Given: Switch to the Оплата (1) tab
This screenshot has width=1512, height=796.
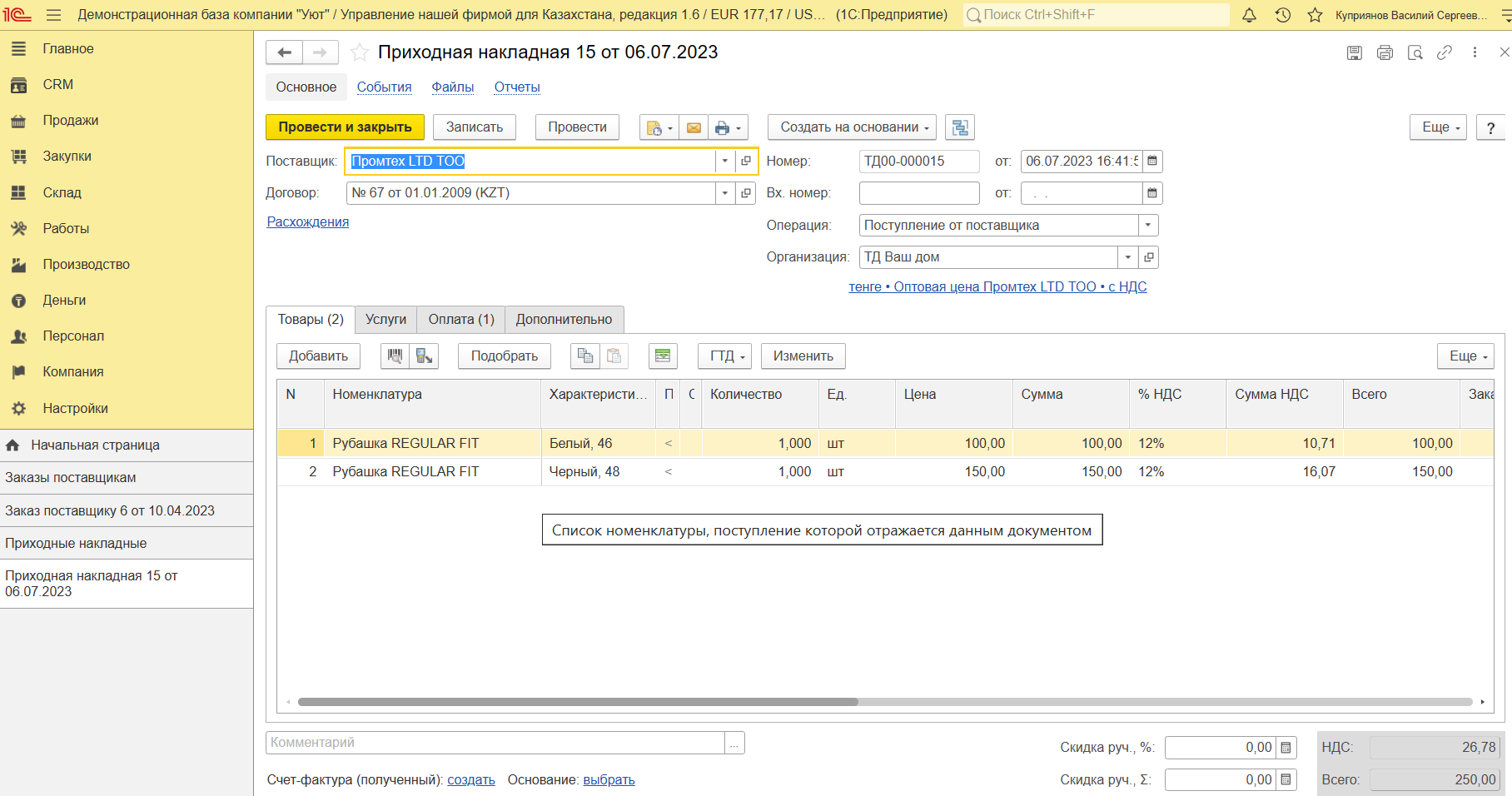Looking at the screenshot, I should pos(460,320).
